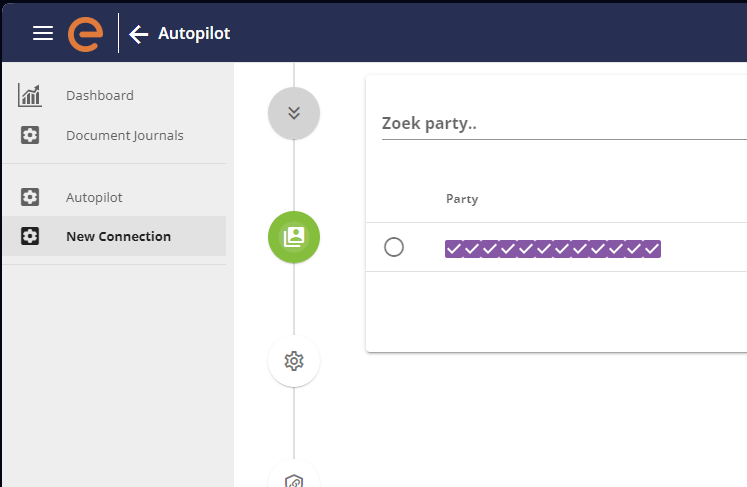Click the Dashboard chart icon
The height and width of the screenshot is (487, 747).
click(30, 95)
